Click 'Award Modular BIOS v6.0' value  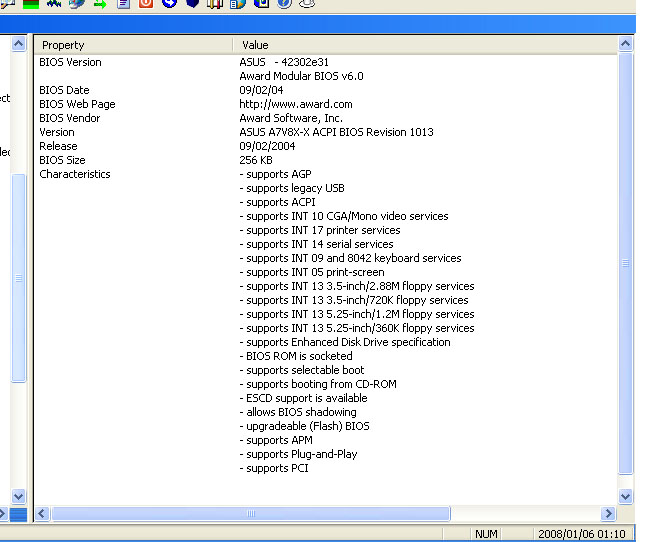coord(301,76)
